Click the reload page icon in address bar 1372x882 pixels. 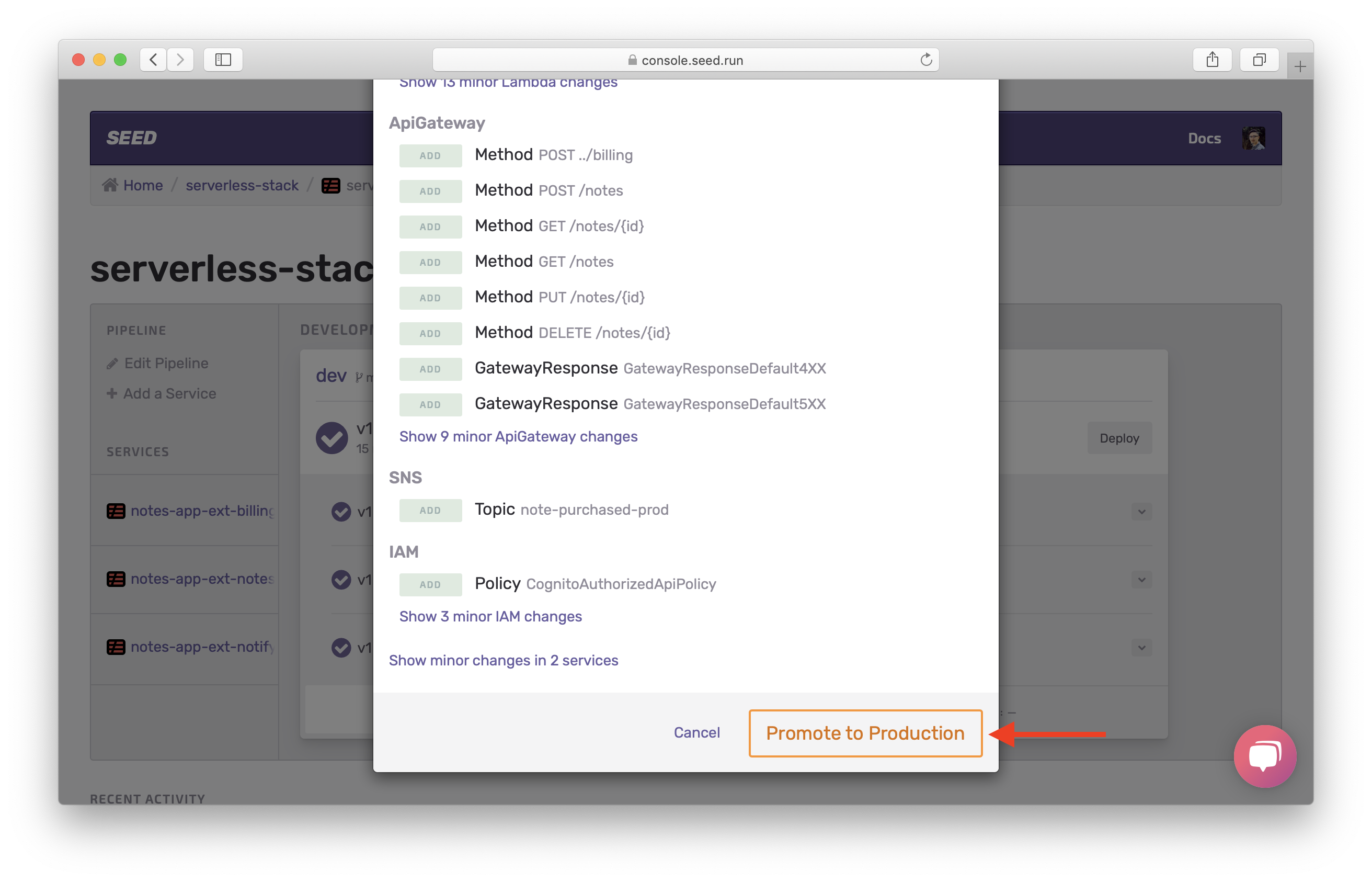pyautogui.click(x=925, y=60)
